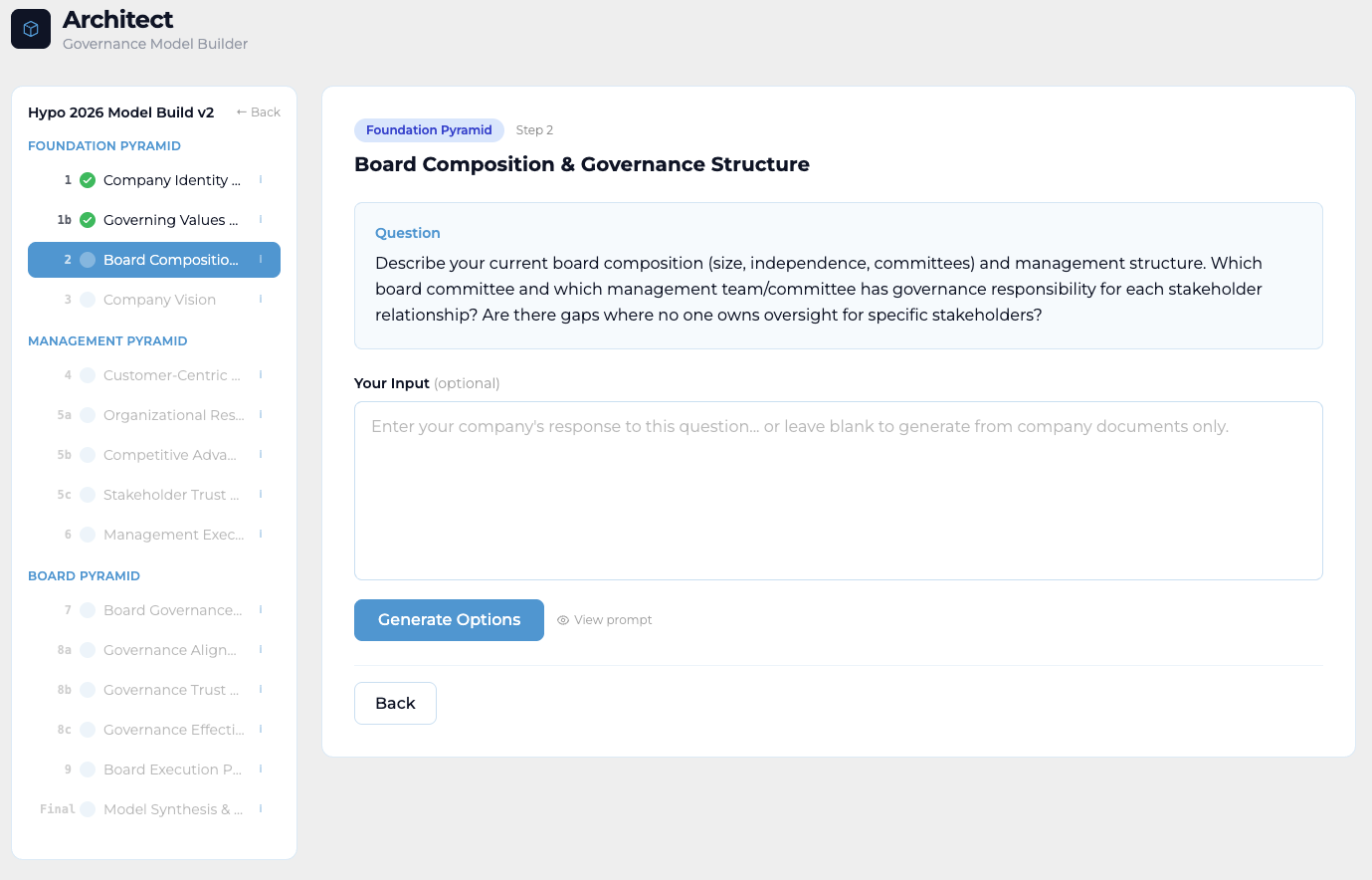Select the Foundation Pyramid badge
The image size is (1372, 880).
(x=429, y=129)
